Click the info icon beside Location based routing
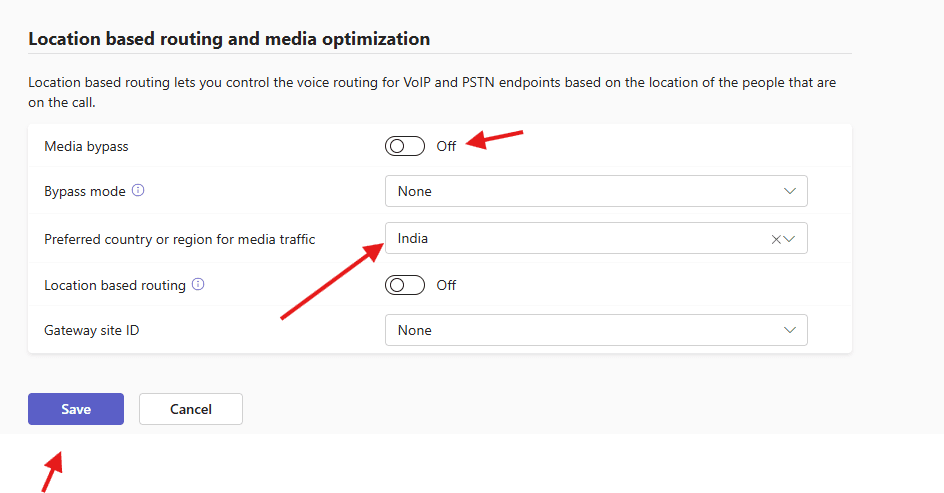This screenshot has width=944, height=493. (x=198, y=284)
